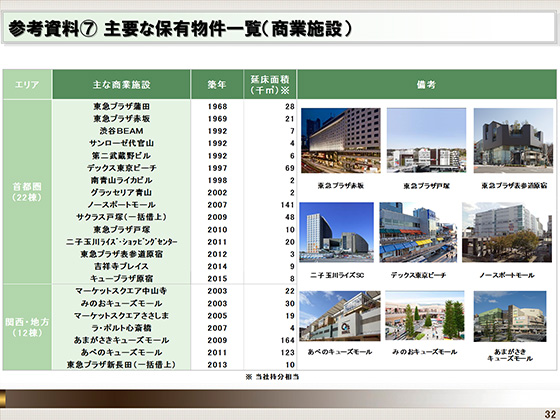Click the デックス東京ビーチ photo
This screenshot has width=560, height=420.
point(418,232)
